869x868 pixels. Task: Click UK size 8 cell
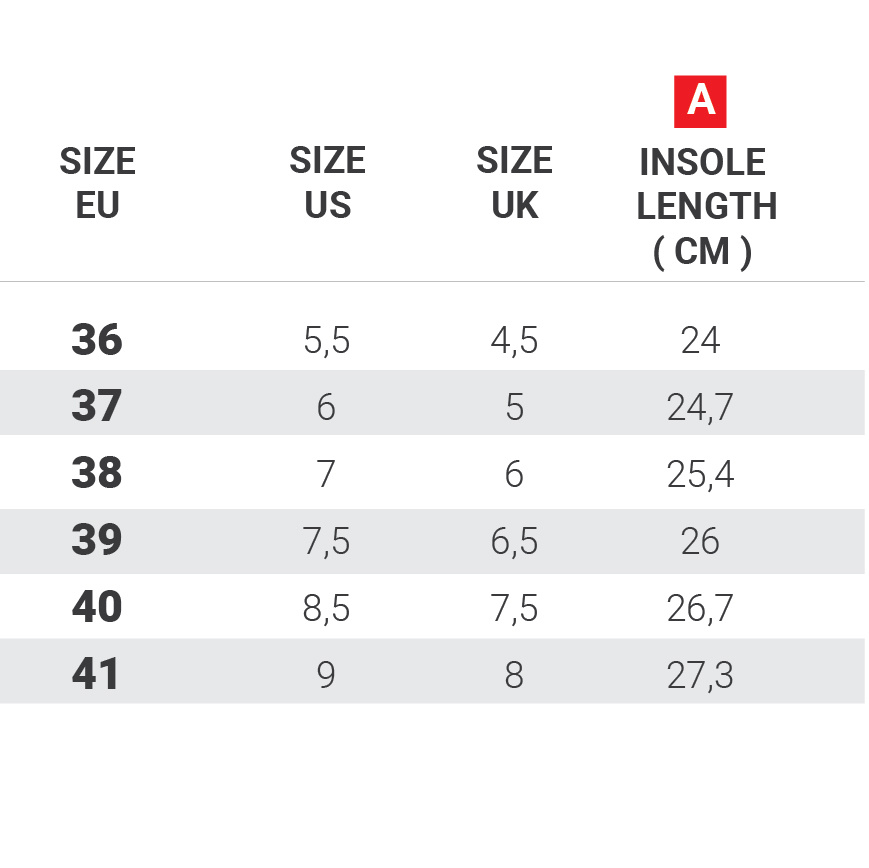coord(514,675)
